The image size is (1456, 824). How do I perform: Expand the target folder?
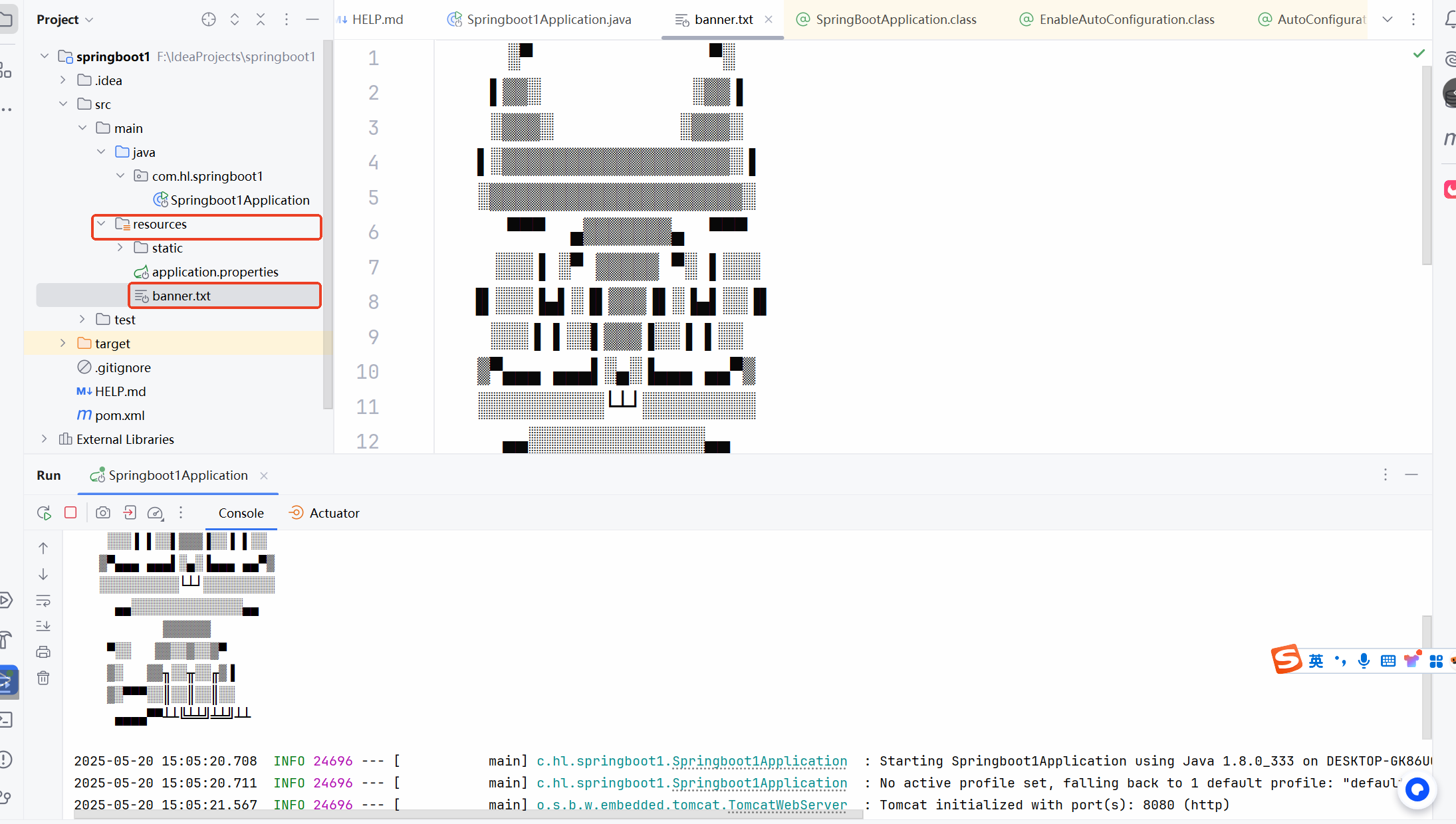63,344
